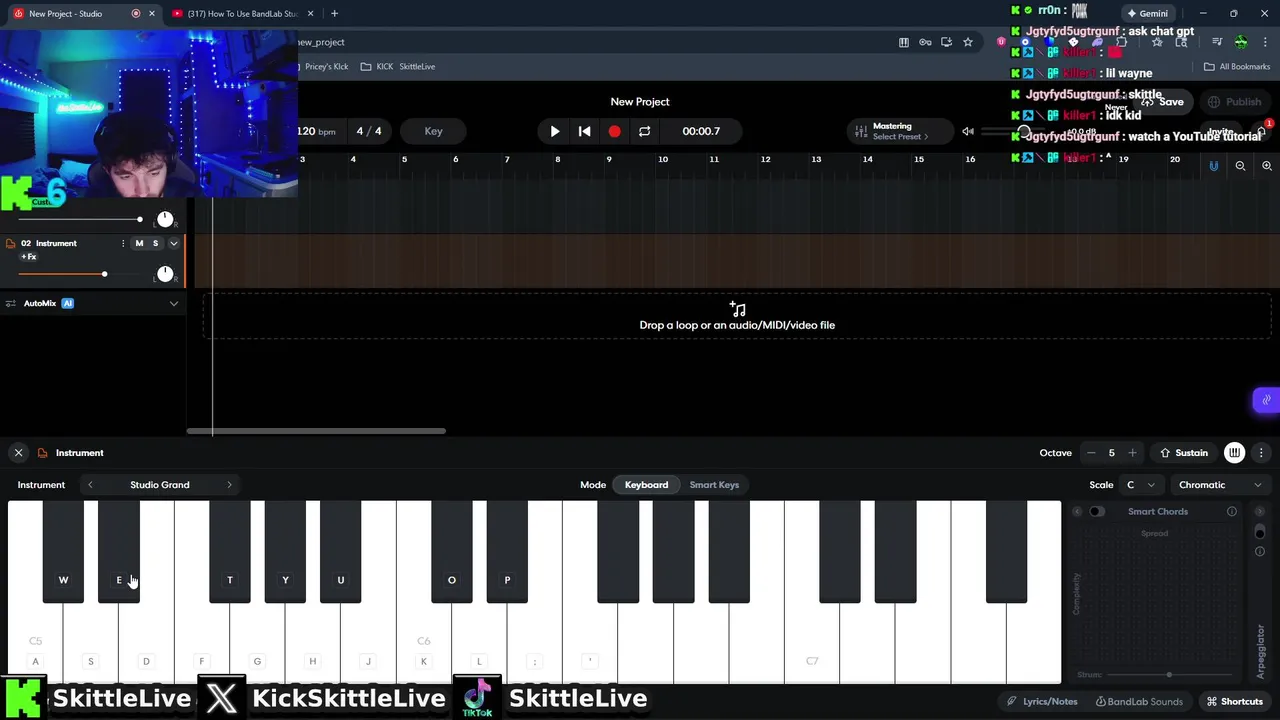1280x720 pixels.
Task: Click the first track's pan knob
Action: tap(165, 219)
